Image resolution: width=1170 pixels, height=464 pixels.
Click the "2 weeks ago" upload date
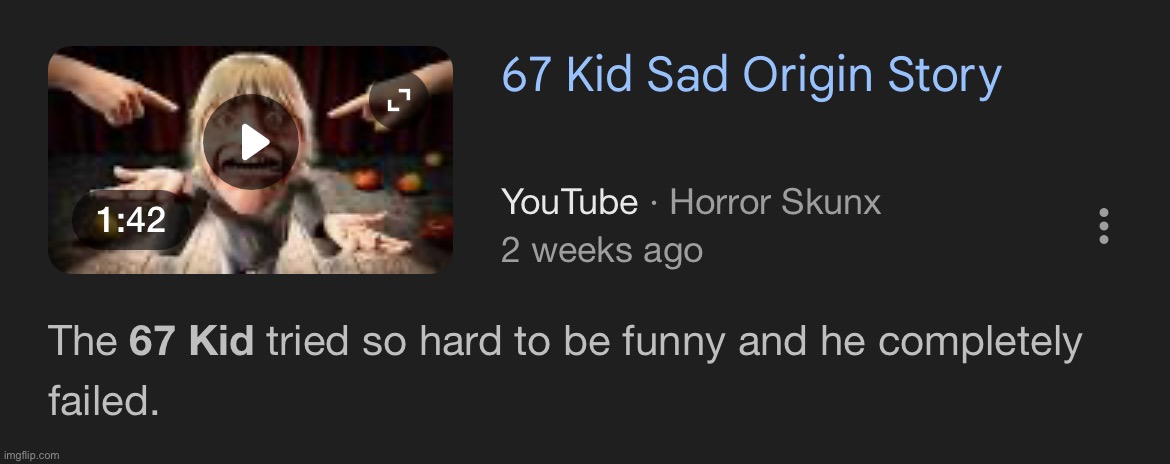click(602, 251)
